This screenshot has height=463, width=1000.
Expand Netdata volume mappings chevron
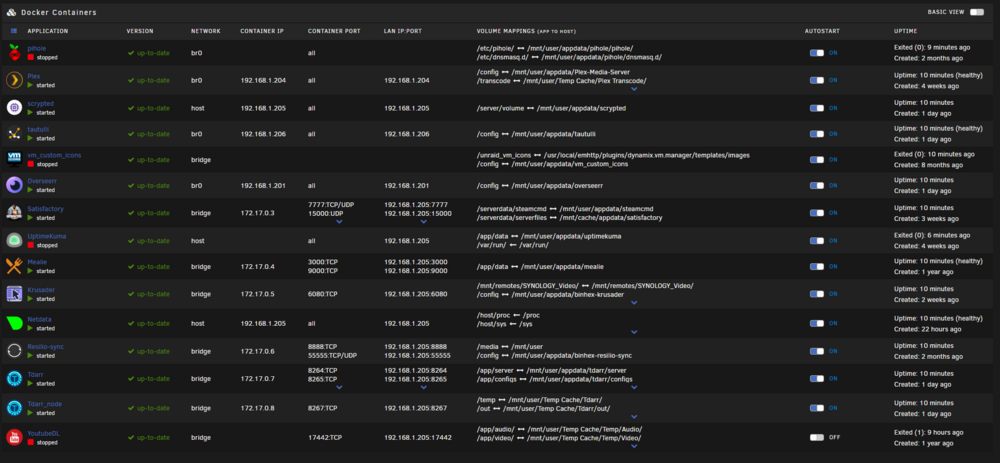point(634,332)
